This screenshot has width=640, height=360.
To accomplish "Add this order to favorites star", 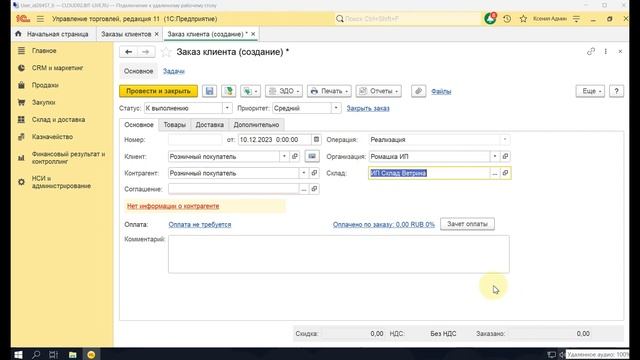I will (166, 52).
